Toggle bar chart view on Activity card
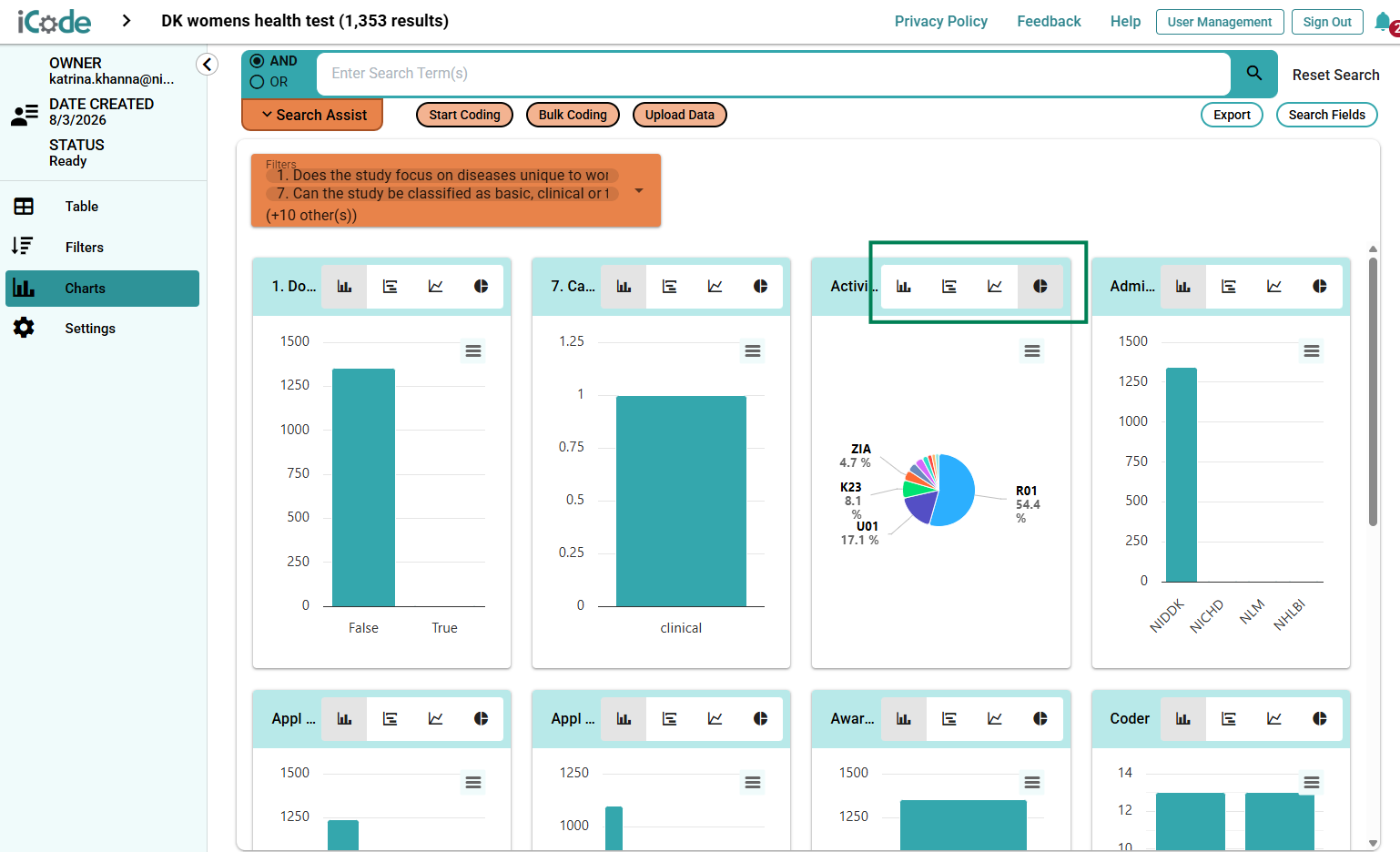1400x852 pixels. point(904,287)
